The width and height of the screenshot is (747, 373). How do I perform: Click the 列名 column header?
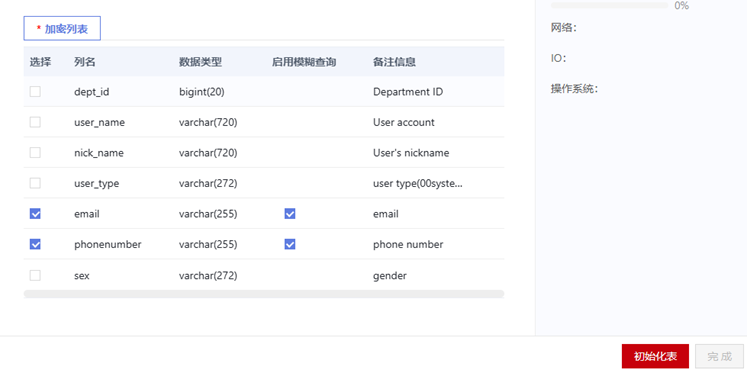pyautogui.click(x=85, y=62)
